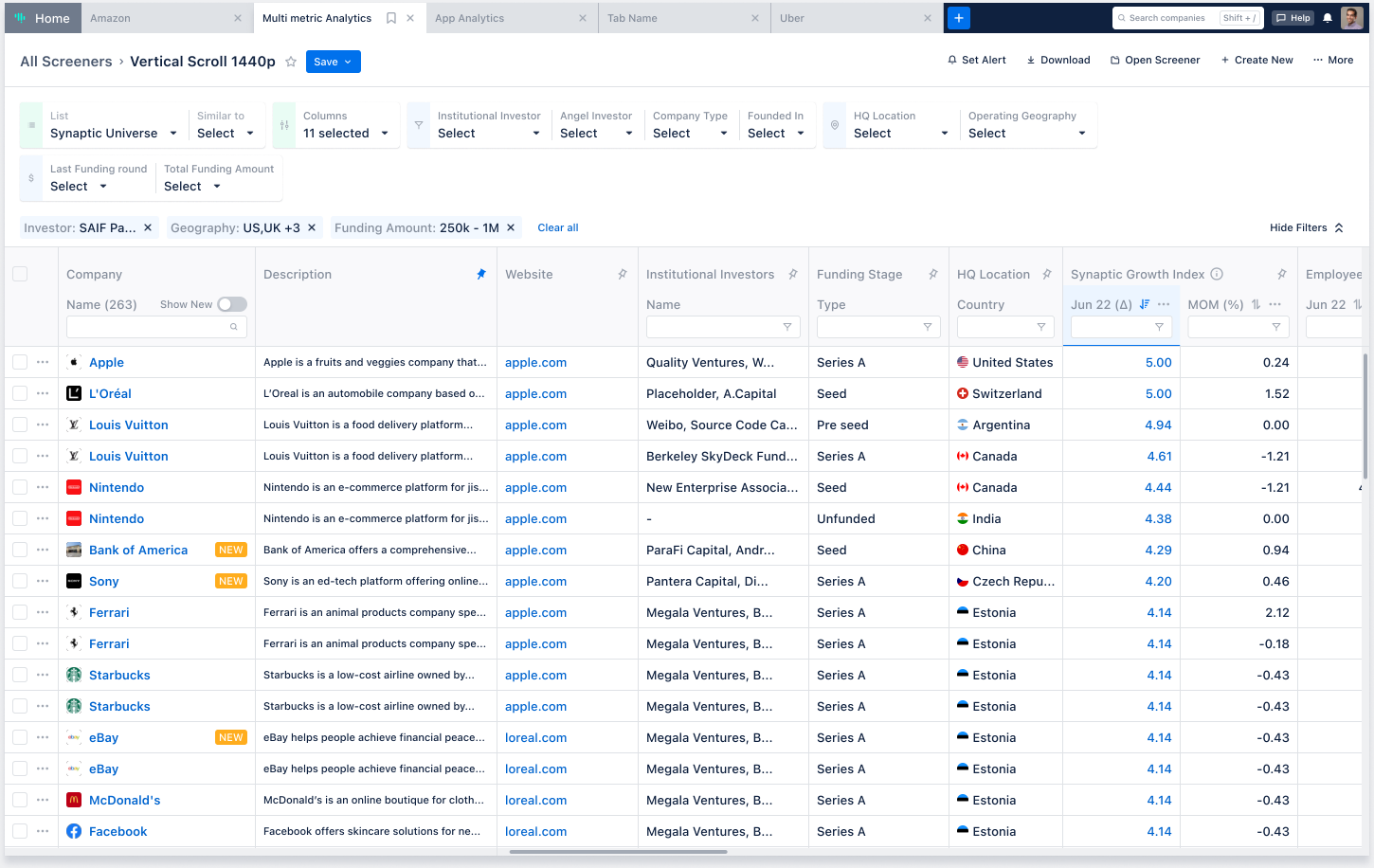Open the Save button dropdown
Screen dimensions: 1374x868
pos(334,62)
